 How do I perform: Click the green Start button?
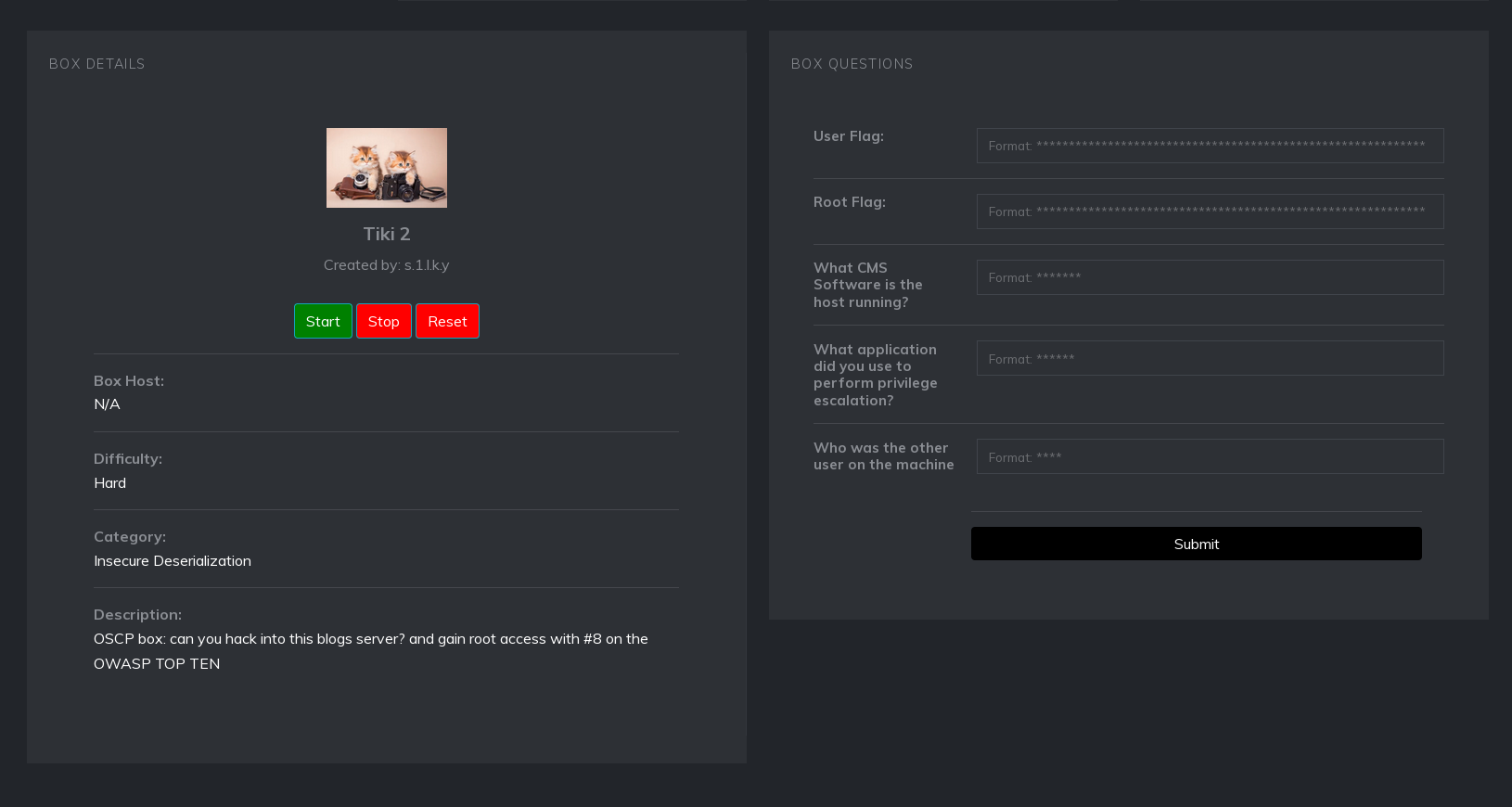tap(323, 321)
